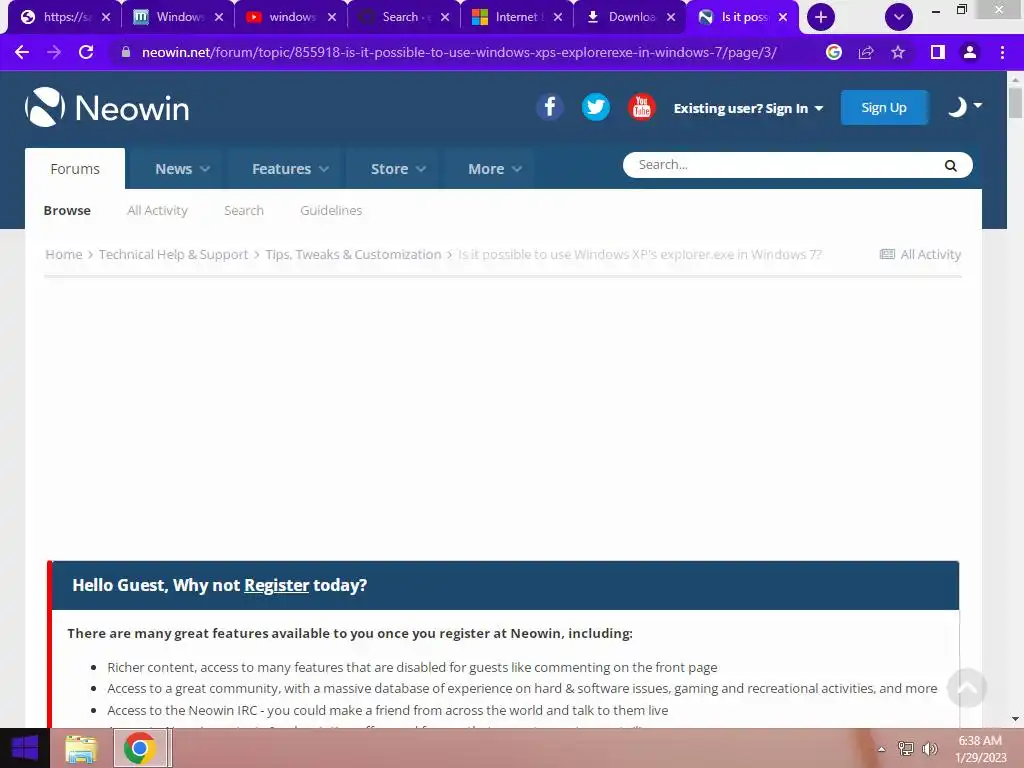This screenshot has width=1024, height=768.
Task: Open the tab search dropdown button
Action: [x=899, y=17]
